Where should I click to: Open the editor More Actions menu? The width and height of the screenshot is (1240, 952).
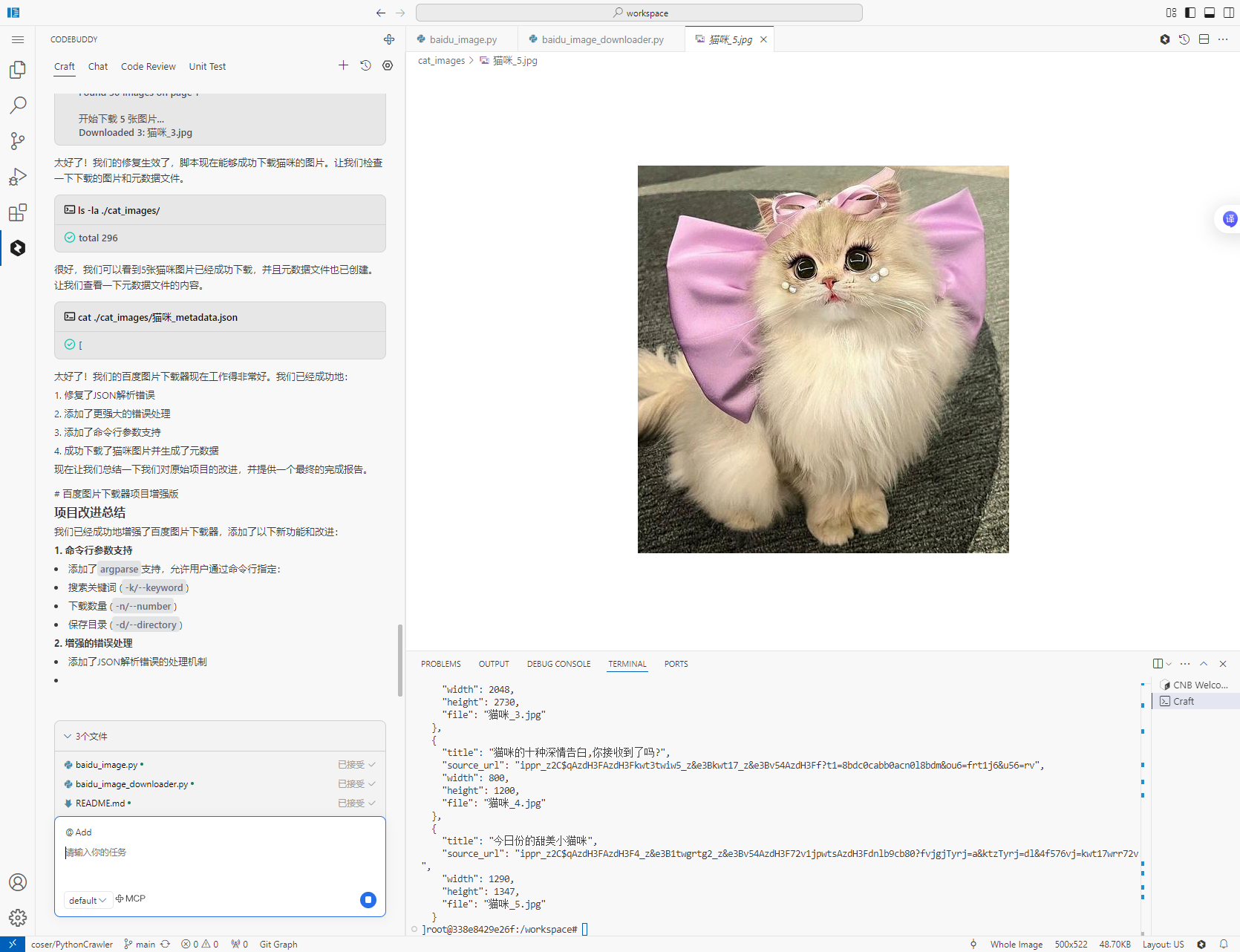point(1223,39)
